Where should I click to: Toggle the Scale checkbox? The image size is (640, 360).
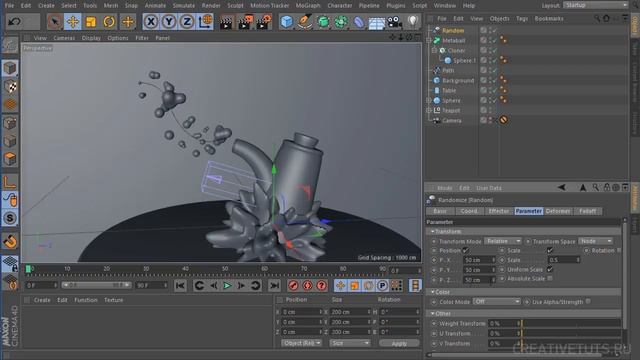[550, 250]
